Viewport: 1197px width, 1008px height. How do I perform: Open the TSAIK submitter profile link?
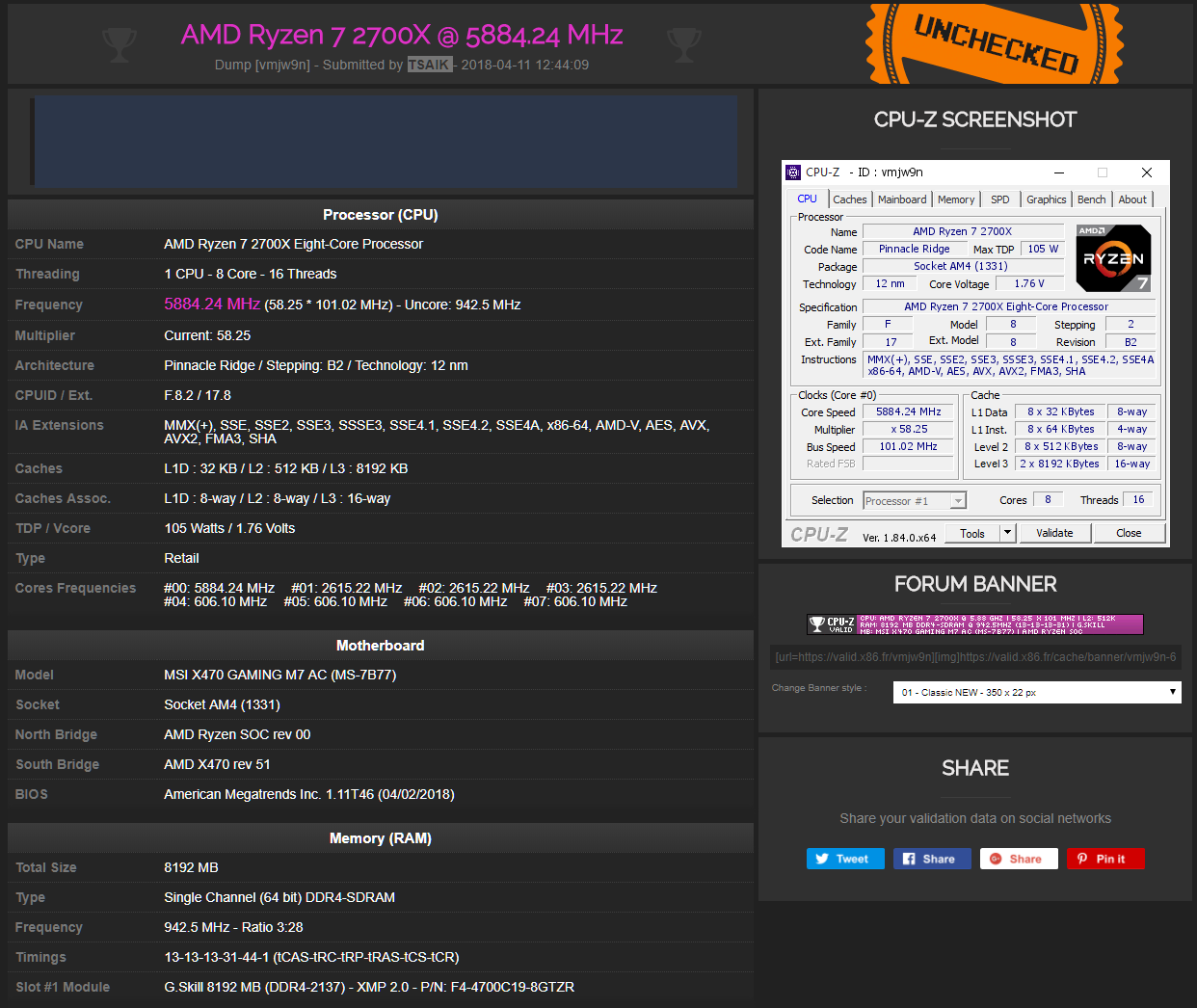click(430, 65)
